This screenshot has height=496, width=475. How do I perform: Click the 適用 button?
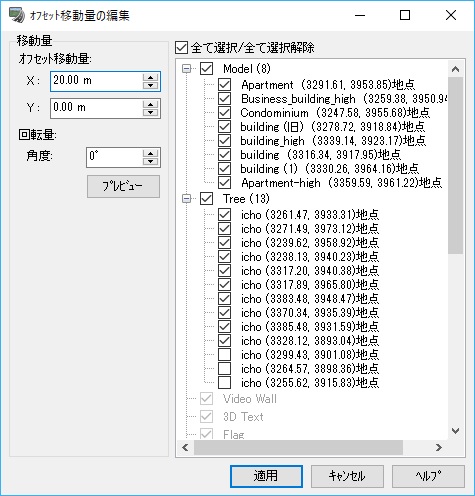pyautogui.click(x=266, y=476)
